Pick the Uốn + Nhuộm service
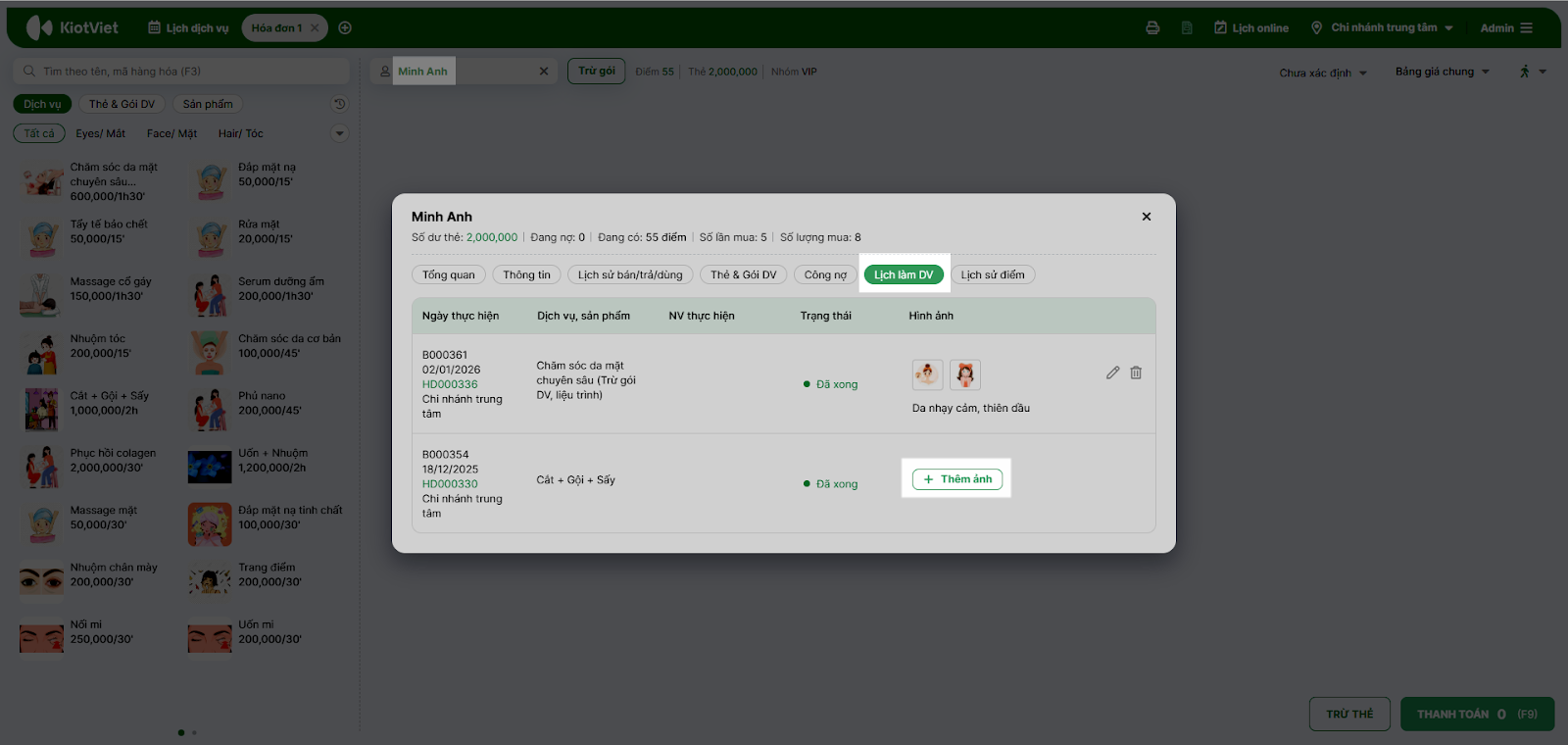The width and height of the screenshot is (1568, 745). (x=263, y=468)
